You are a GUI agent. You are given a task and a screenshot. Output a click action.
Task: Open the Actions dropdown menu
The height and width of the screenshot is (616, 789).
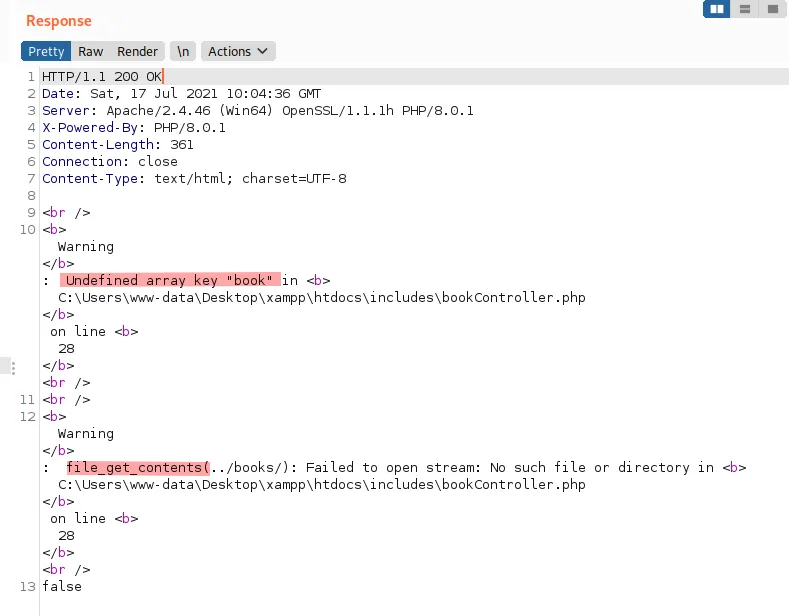point(238,51)
